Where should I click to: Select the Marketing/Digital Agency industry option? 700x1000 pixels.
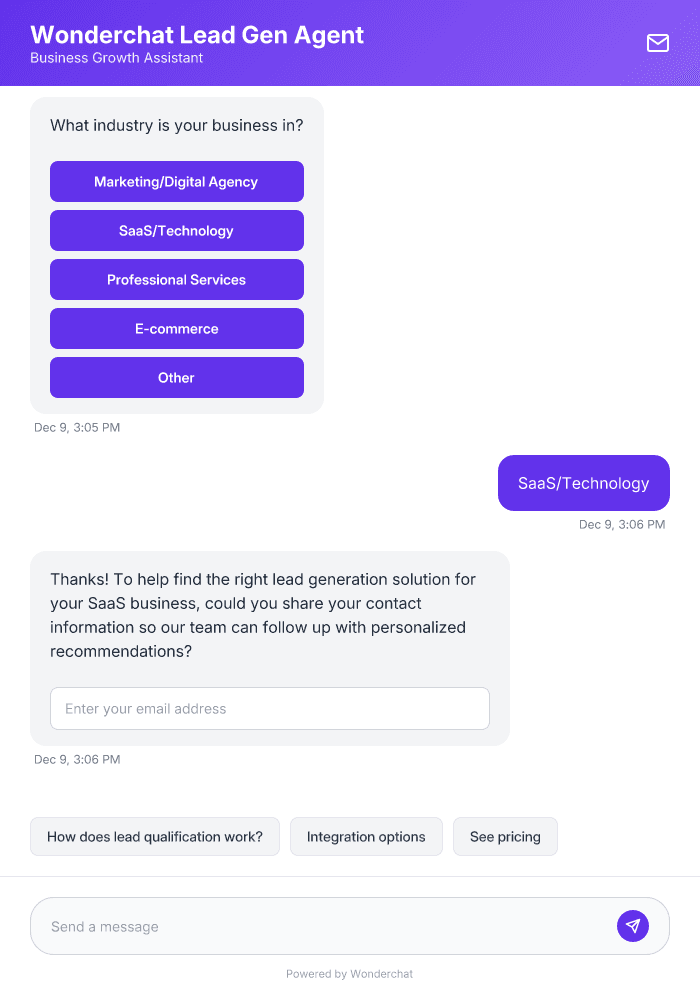tap(176, 181)
